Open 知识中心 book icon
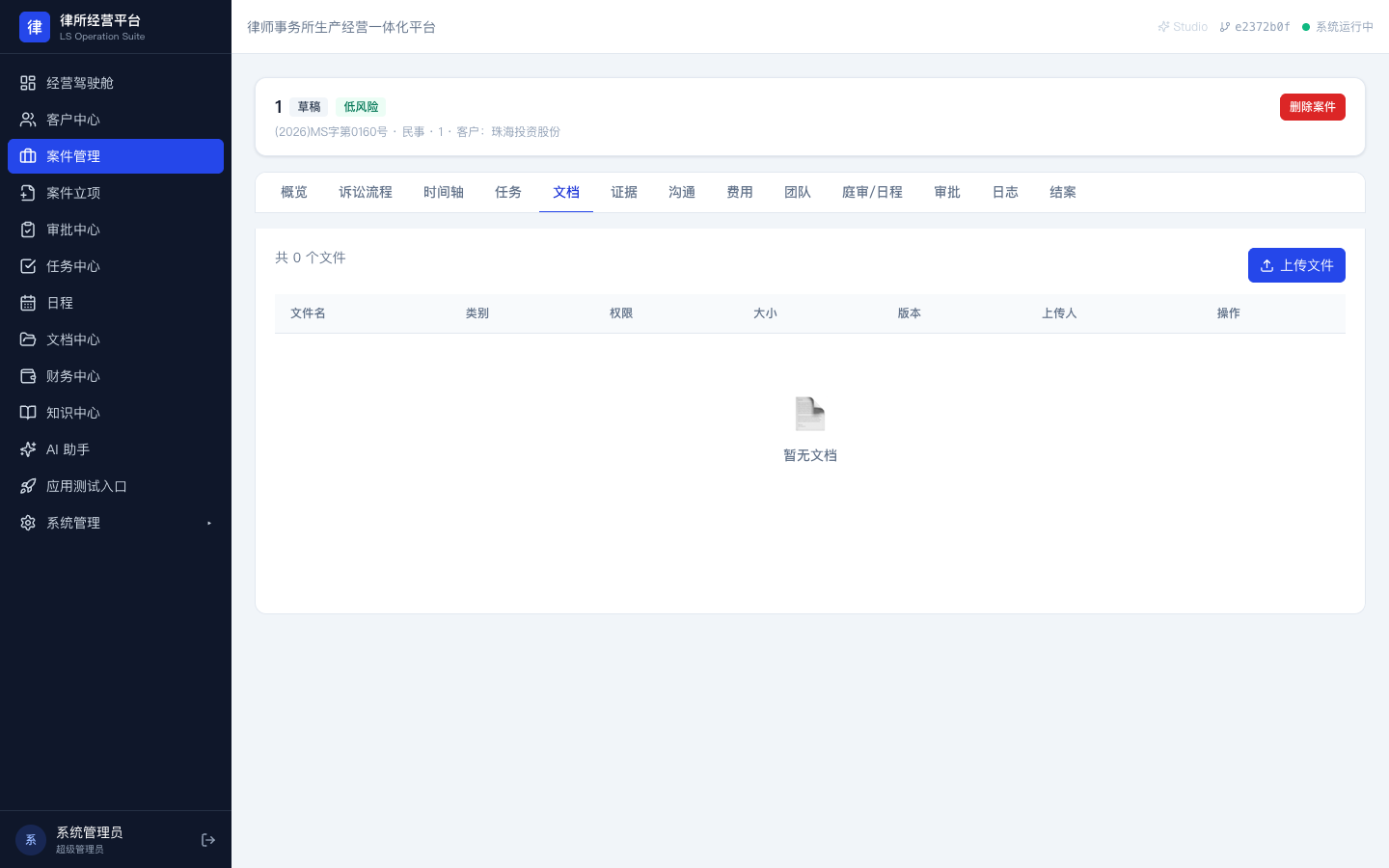The image size is (1389, 868). point(28,413)
